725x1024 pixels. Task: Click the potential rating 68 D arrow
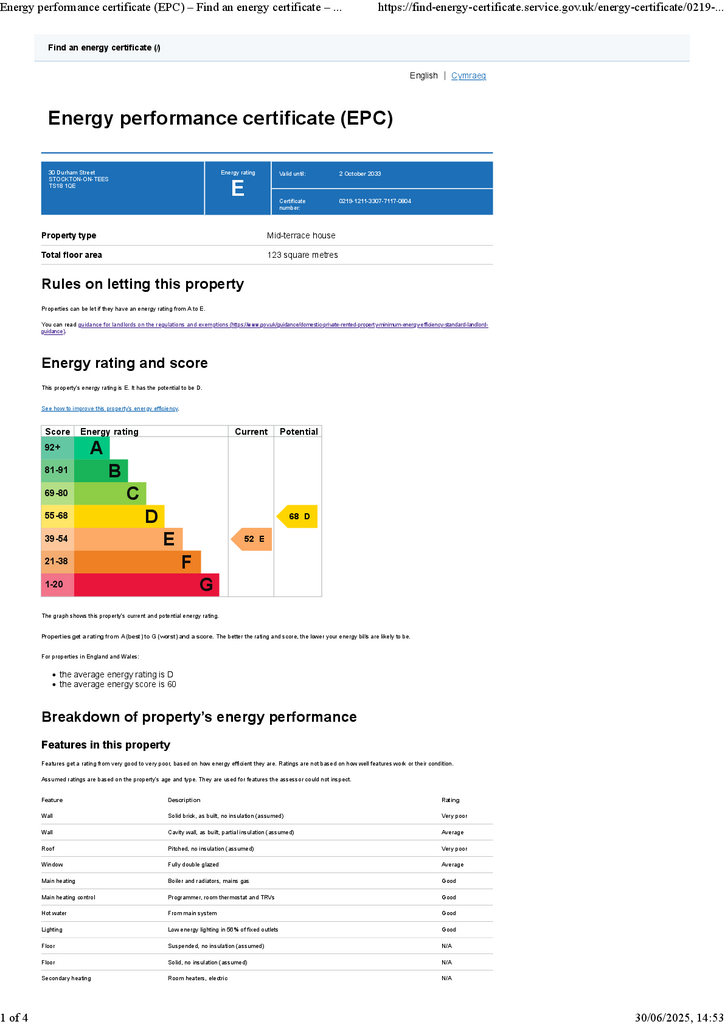(297, 516)
